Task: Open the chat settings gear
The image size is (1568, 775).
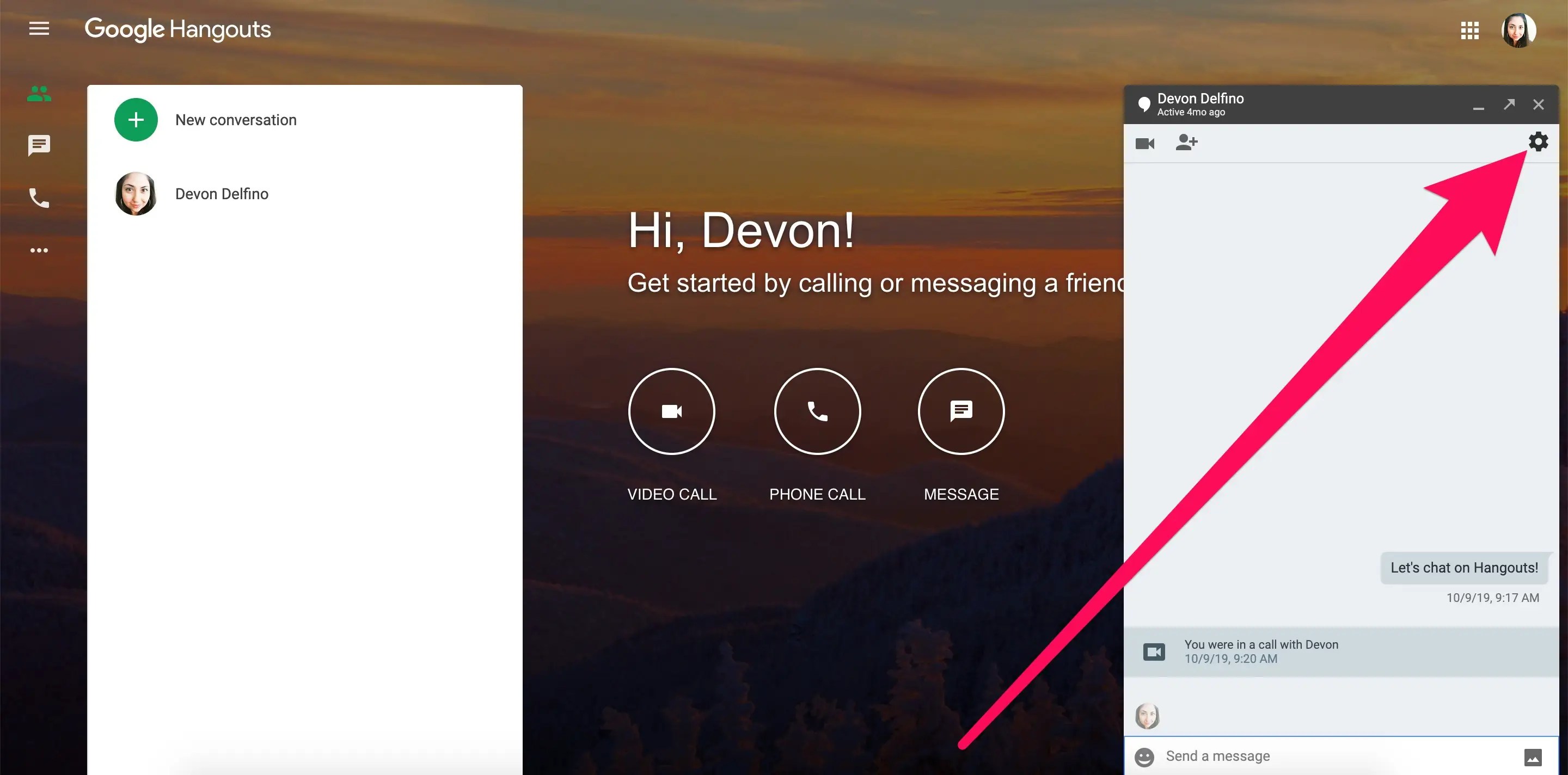Action: (x=1538, y=142)
